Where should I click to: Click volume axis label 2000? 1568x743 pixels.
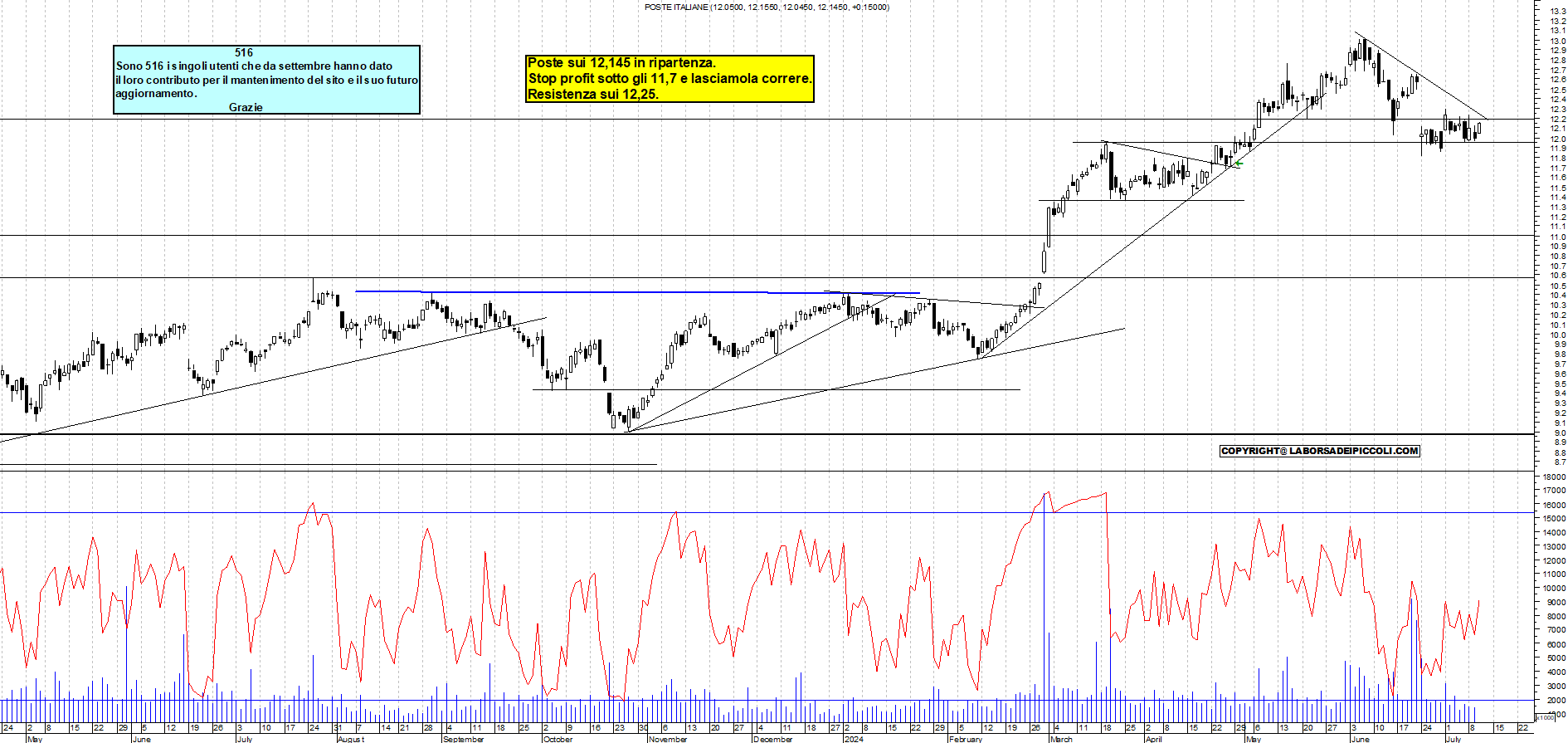[1556, 701]
